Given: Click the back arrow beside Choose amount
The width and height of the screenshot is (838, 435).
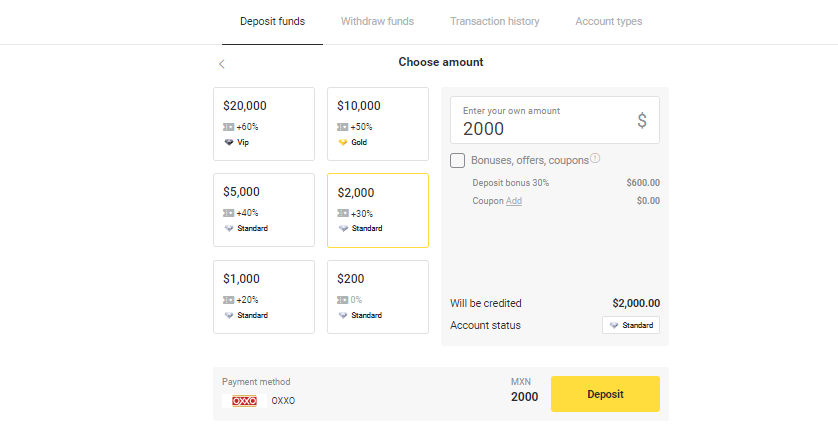Looking at the screenshot, I should click(222, 64).
